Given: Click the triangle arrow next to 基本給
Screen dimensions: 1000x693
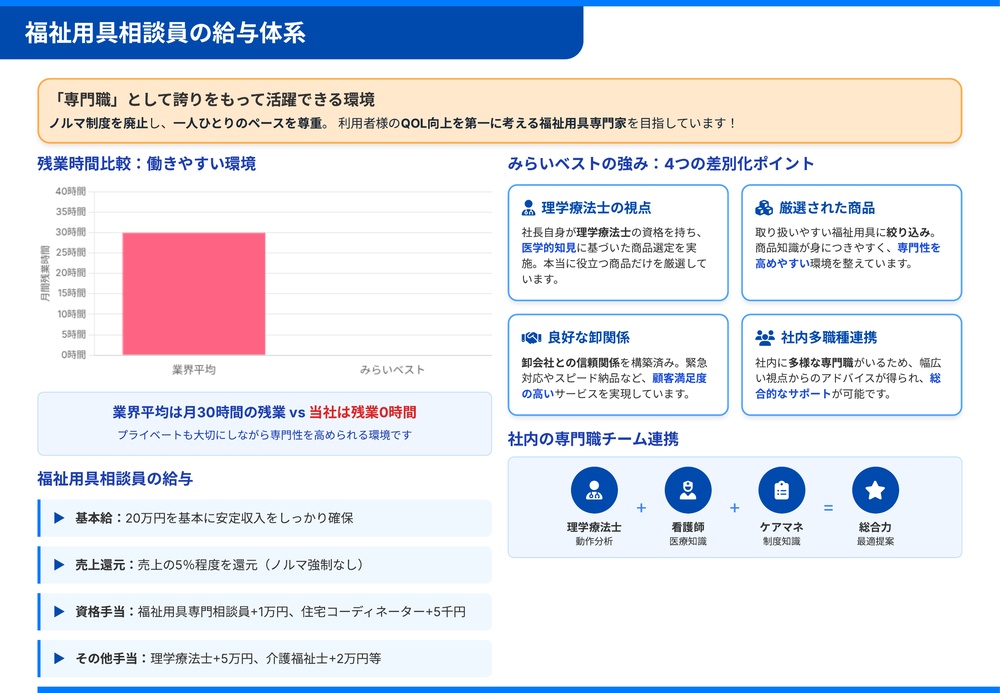Looking at the screenshot, I should coord(59,518).
